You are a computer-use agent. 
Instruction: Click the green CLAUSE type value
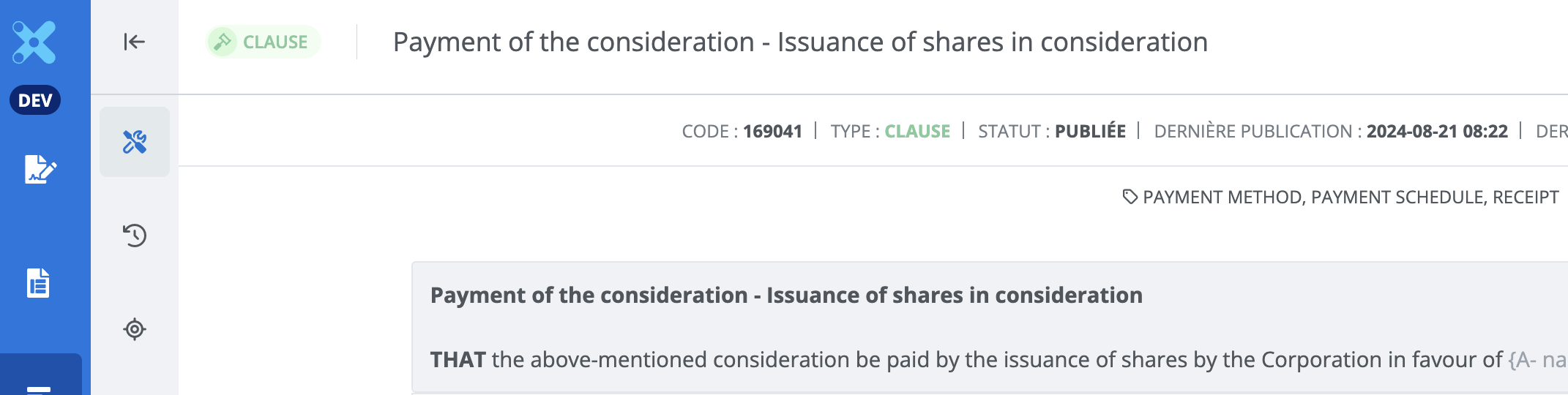point(917,132)
